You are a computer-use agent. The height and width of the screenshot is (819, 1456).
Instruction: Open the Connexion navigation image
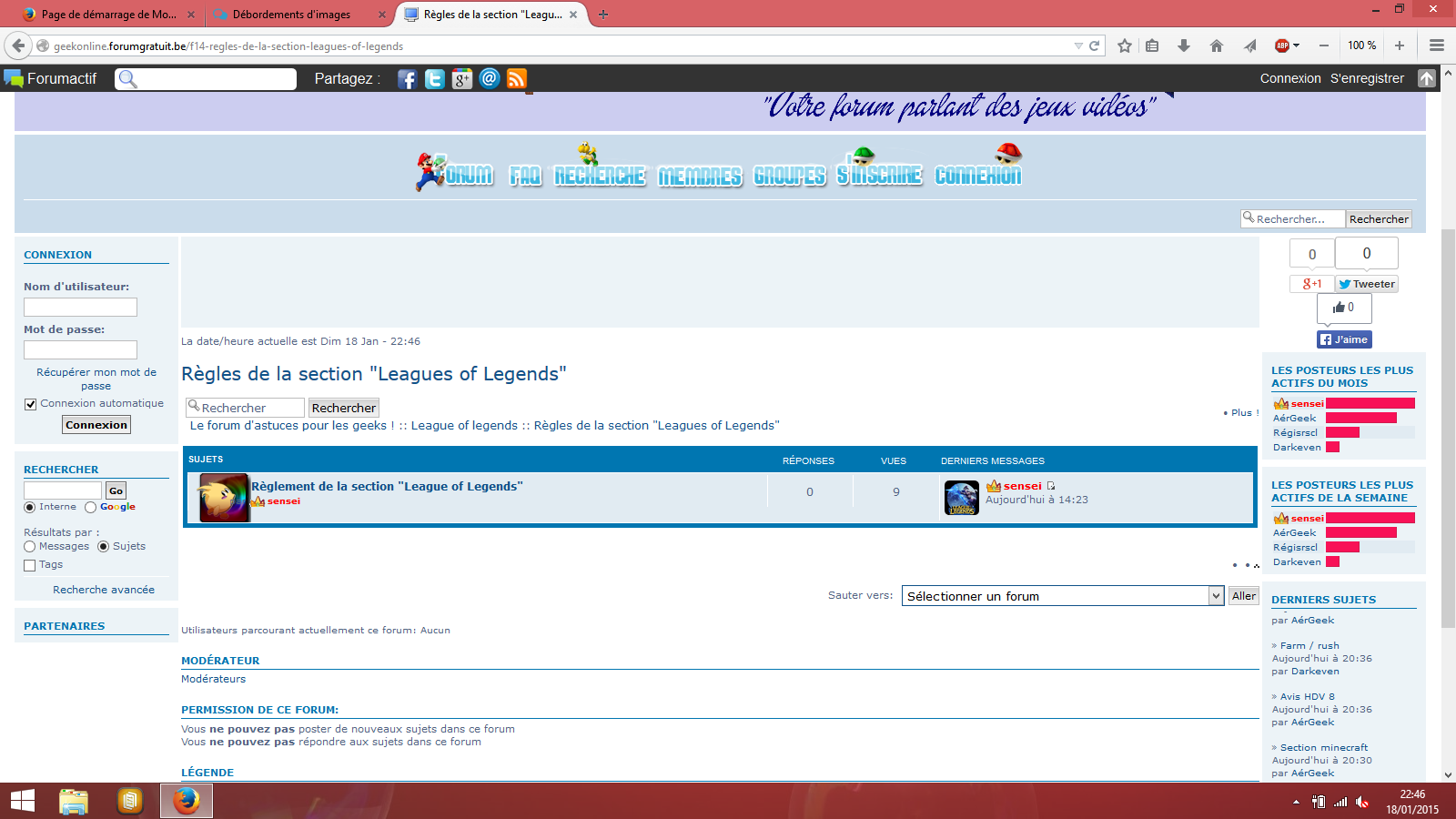(978, 166)
